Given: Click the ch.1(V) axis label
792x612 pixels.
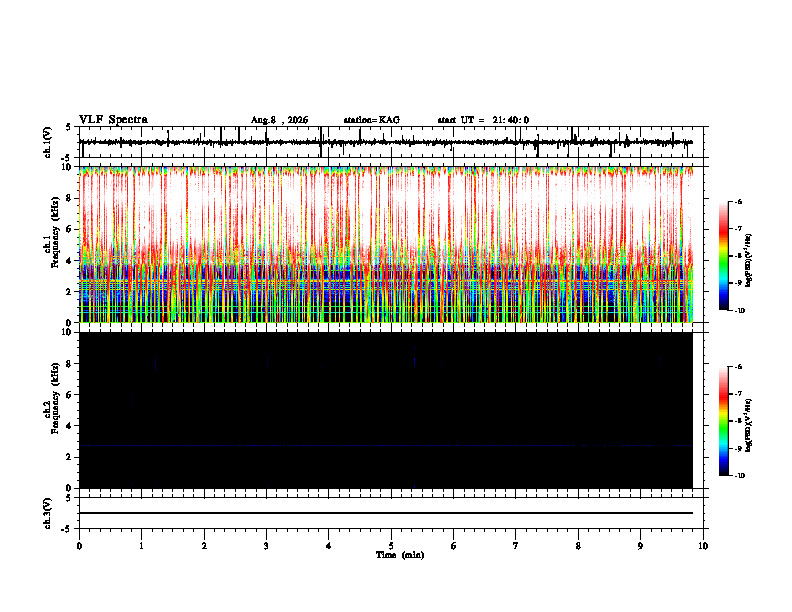Looking at the screenshot, I should tap(47, 142).
